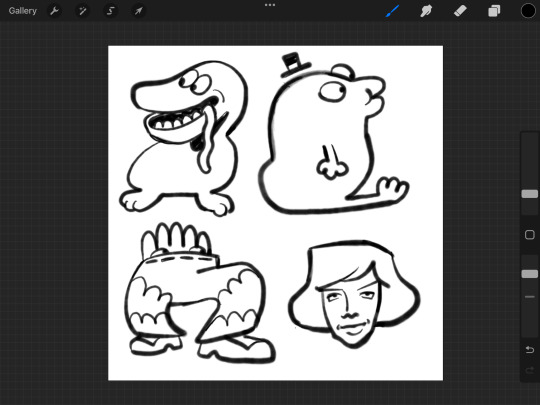Open the Adjustments magic wand menu
Image resolution: width=540 pixels, height=405 pixels.
83,11
